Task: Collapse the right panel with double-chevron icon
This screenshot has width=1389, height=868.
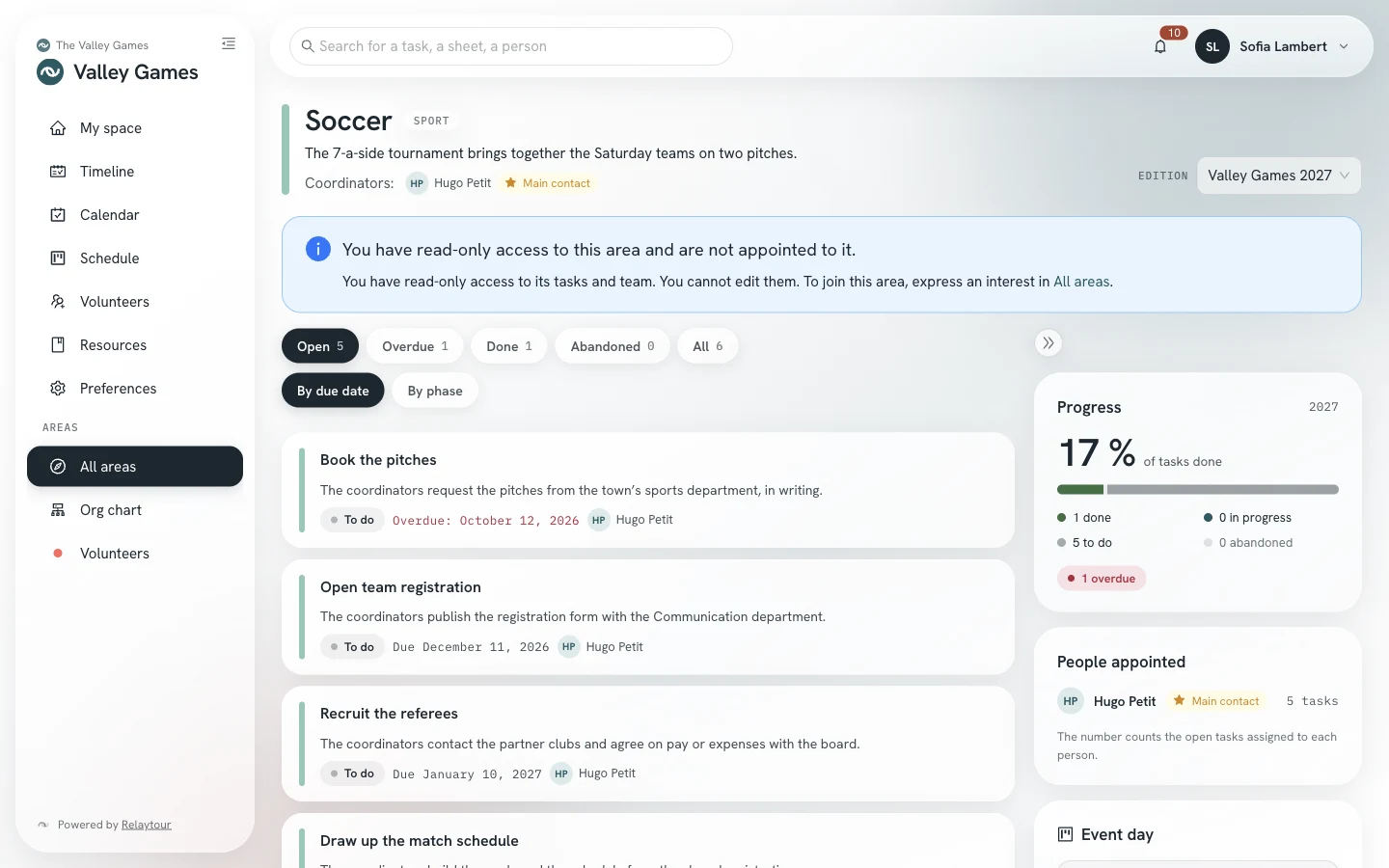Action: (1049, 342)
